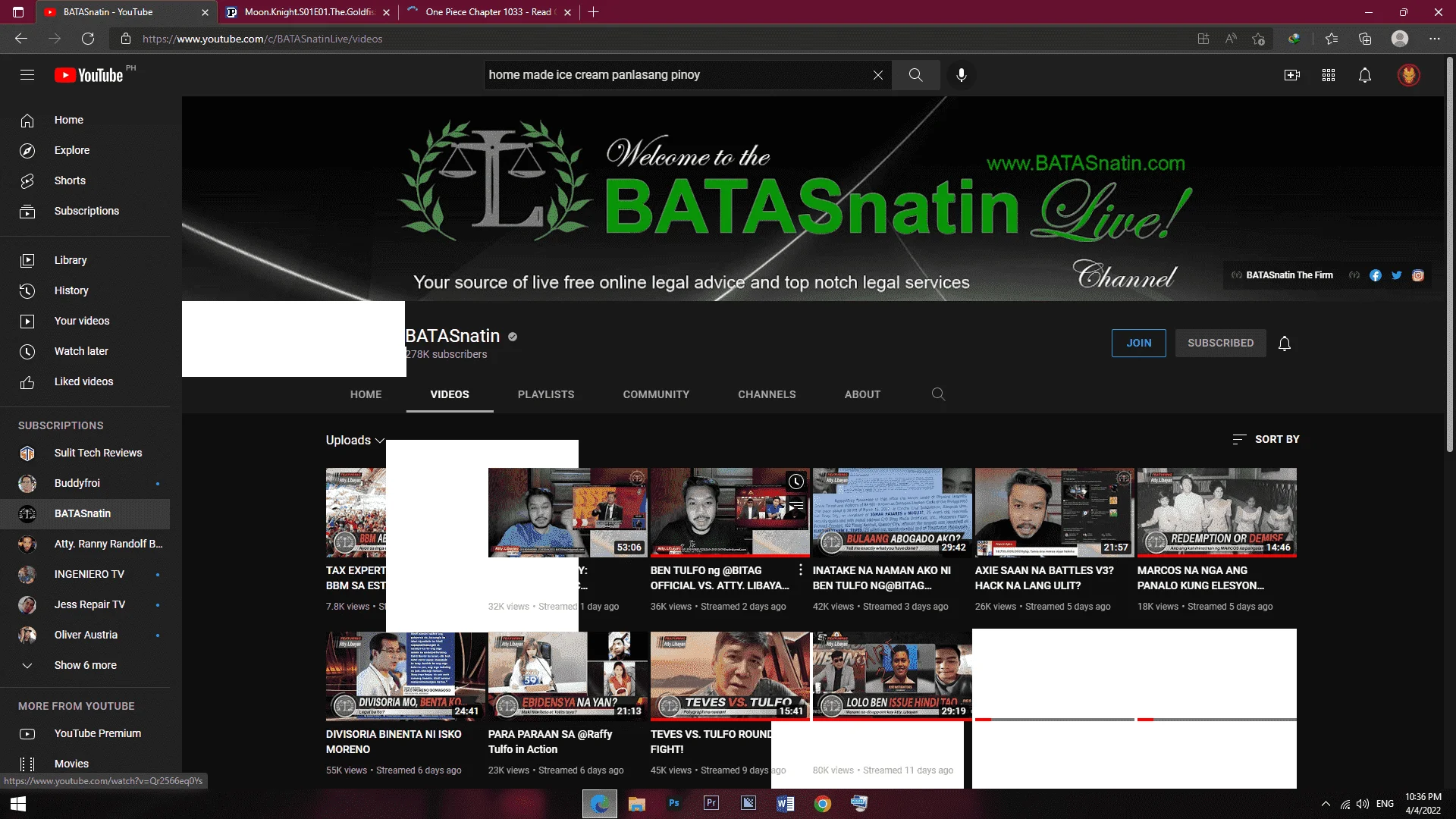
Task: Open the Create video icon
Action: tap(1292, 75)
